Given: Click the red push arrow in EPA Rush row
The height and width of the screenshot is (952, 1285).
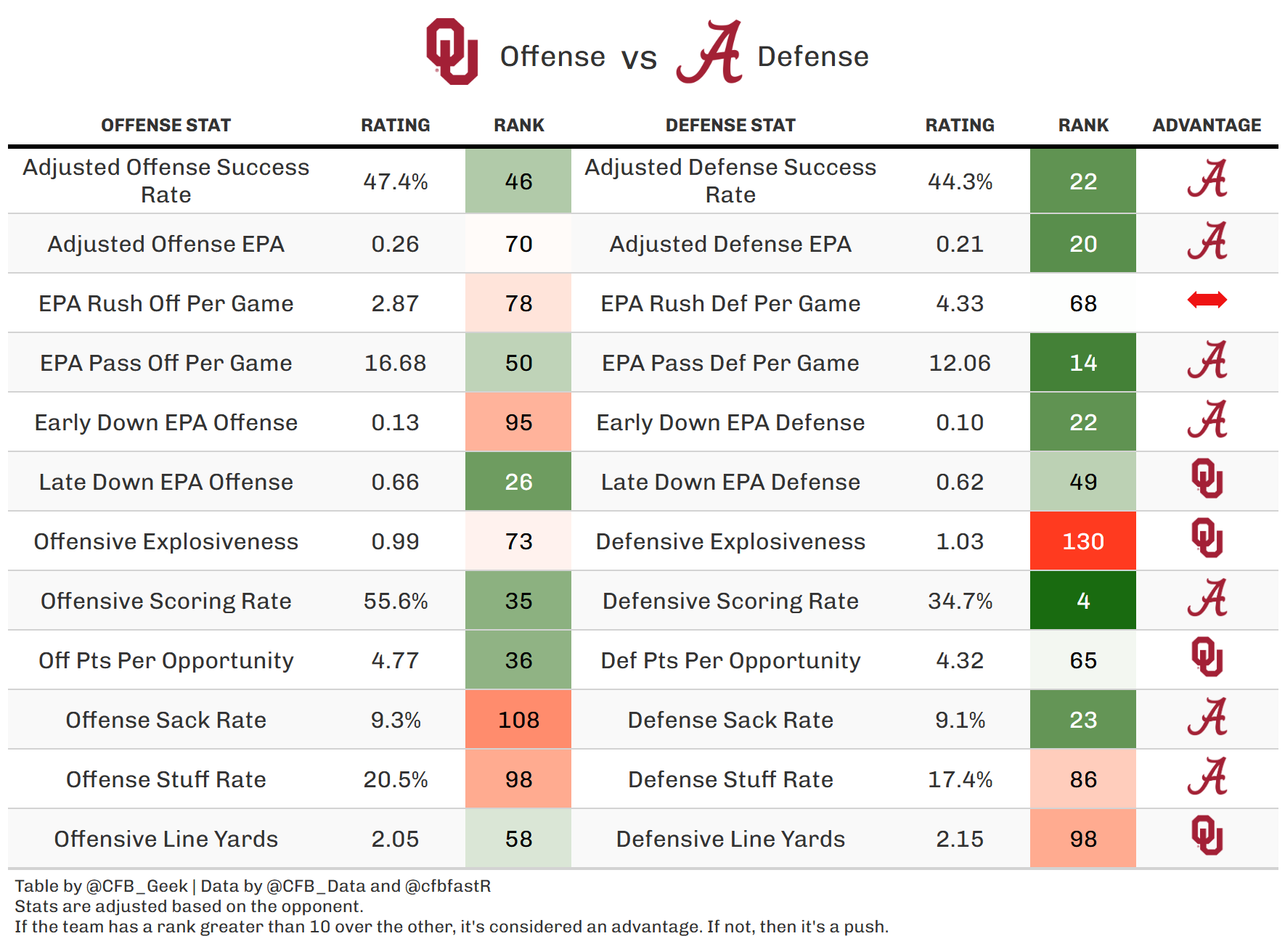Looking at the screenshot, I should 1207,300.
